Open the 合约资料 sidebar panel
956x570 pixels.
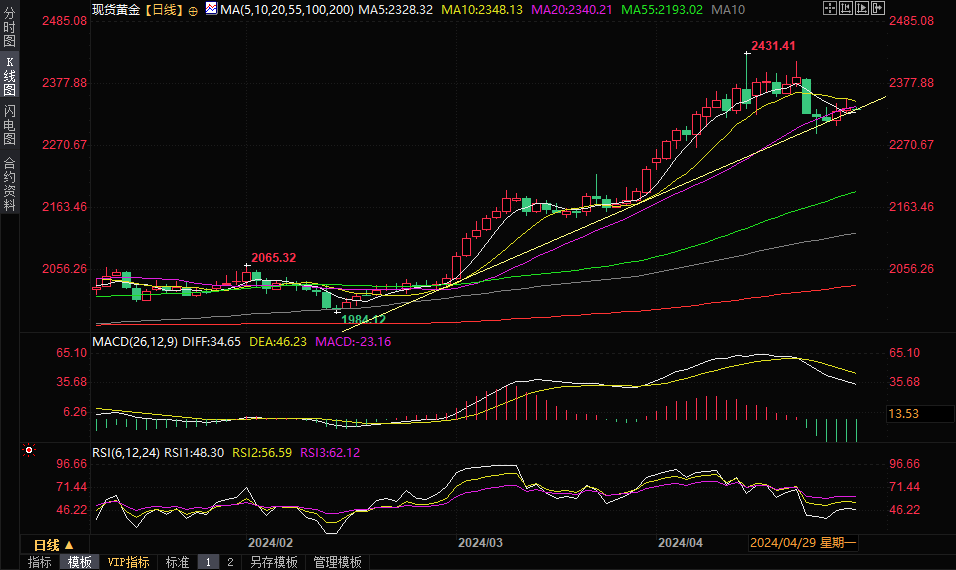9,184
